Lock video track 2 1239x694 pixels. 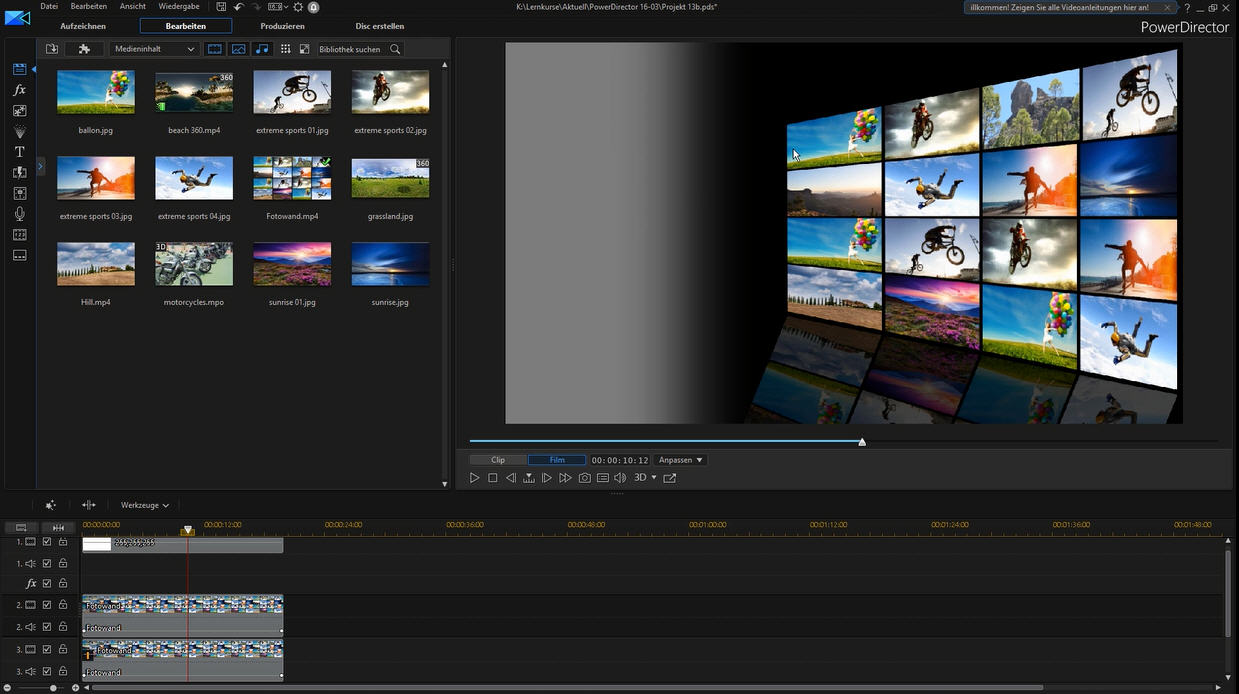[x=62, y=605]
